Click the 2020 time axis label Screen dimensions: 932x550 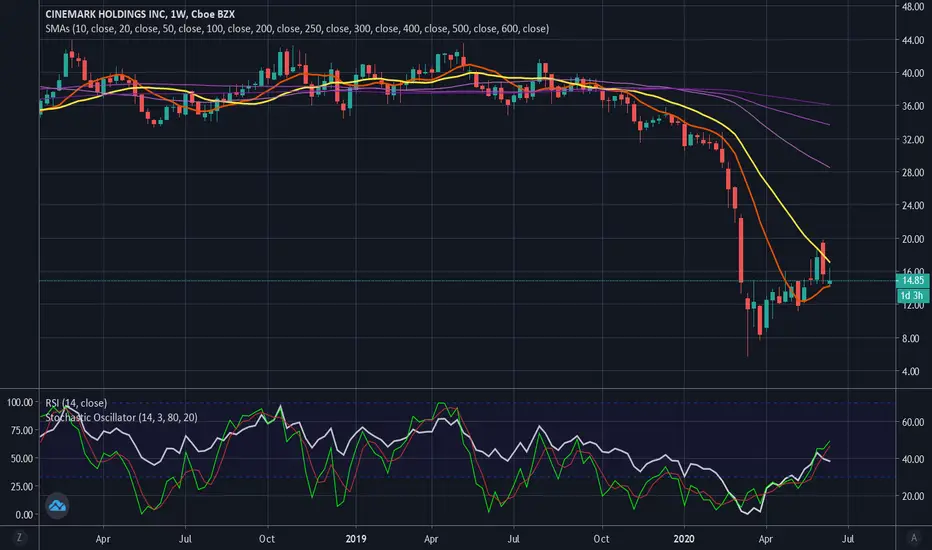[x=684, y=539]
